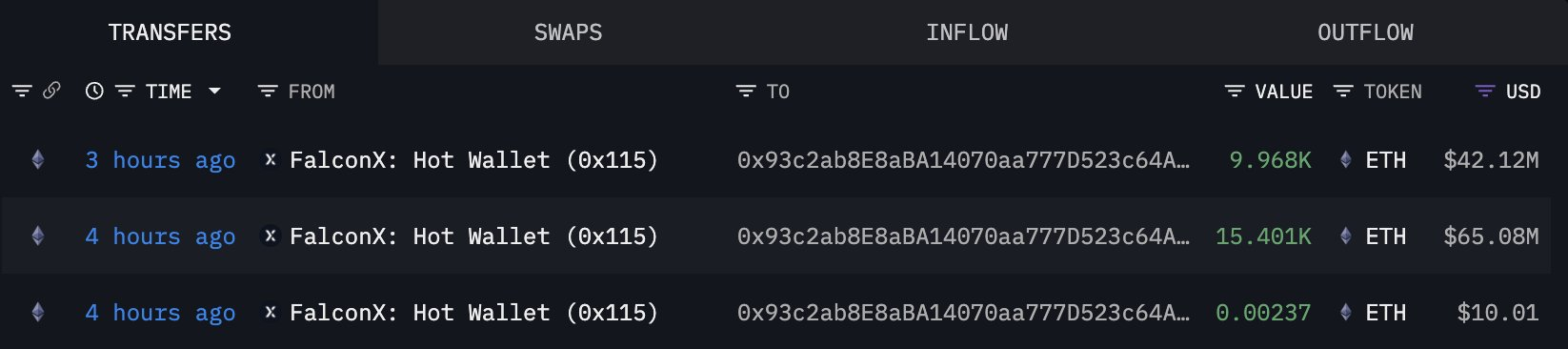Click the clock icon beside TIME
This screenshot has height=349, width=1568.
coord(94,92)
